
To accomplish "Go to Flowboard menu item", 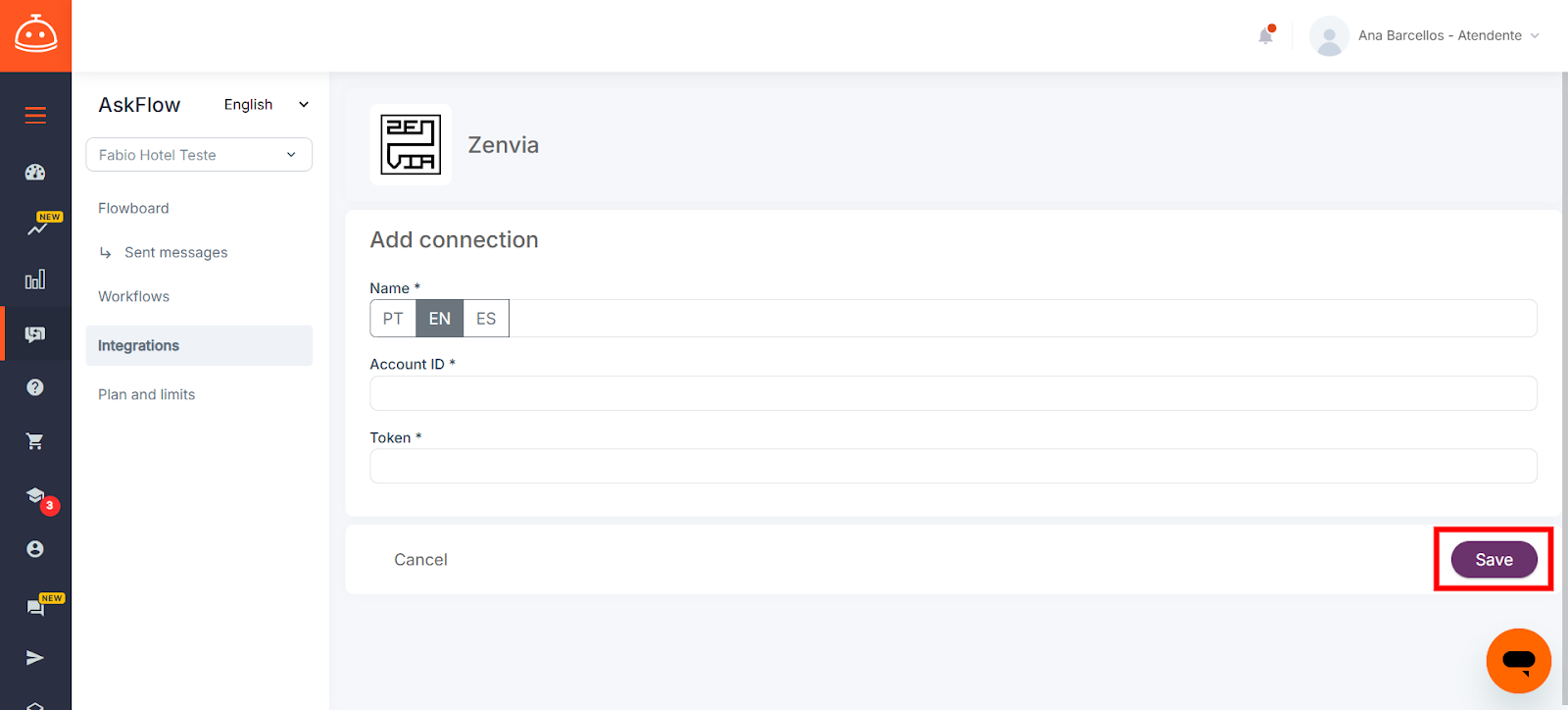I will 133,208.
